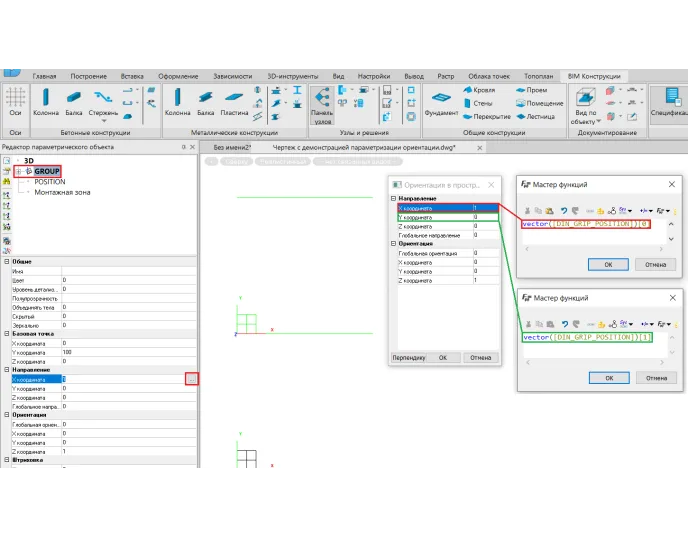Screen dimensions: 688x537
Task: Switch to the Главная ribbon tab
Action: (x=44, y=76)
